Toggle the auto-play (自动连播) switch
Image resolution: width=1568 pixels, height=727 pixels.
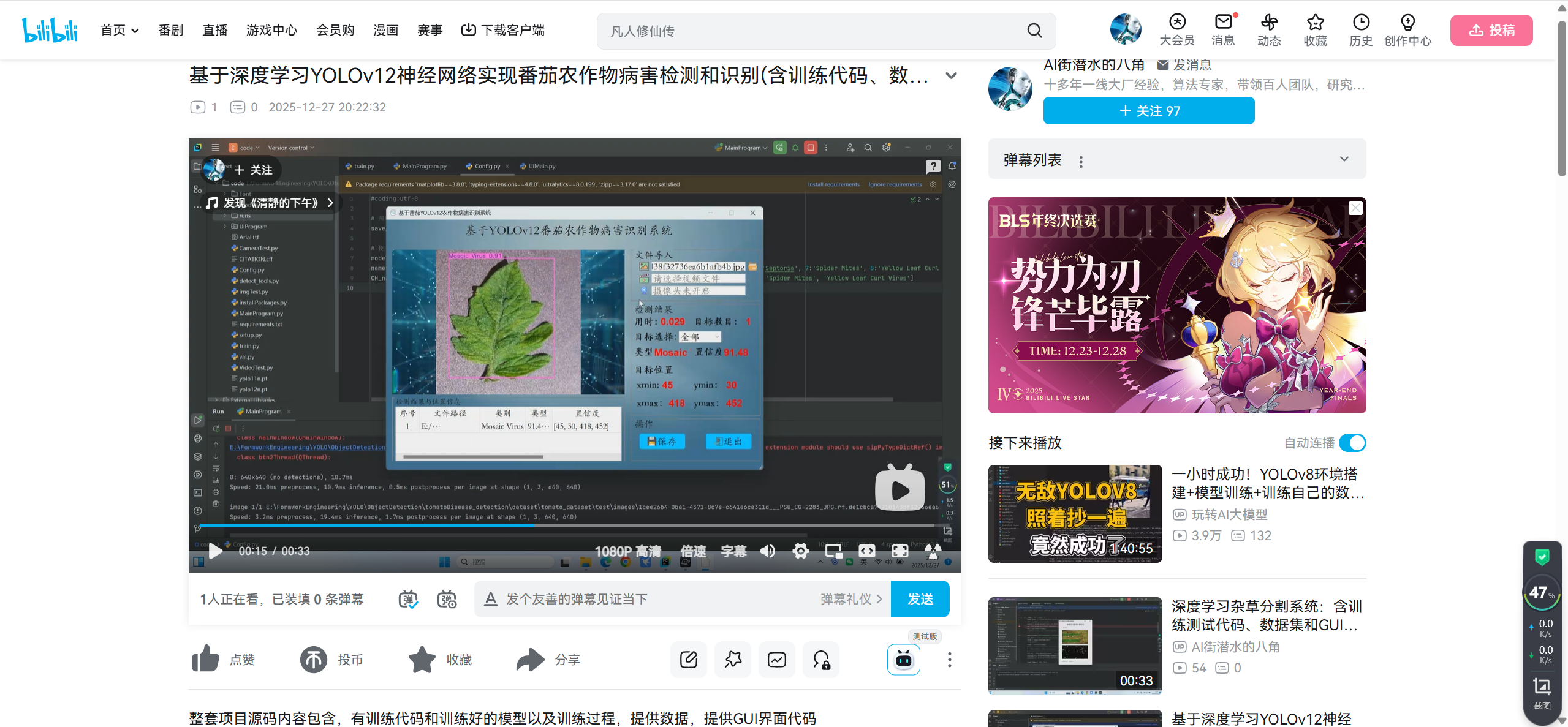(1352, 442)
